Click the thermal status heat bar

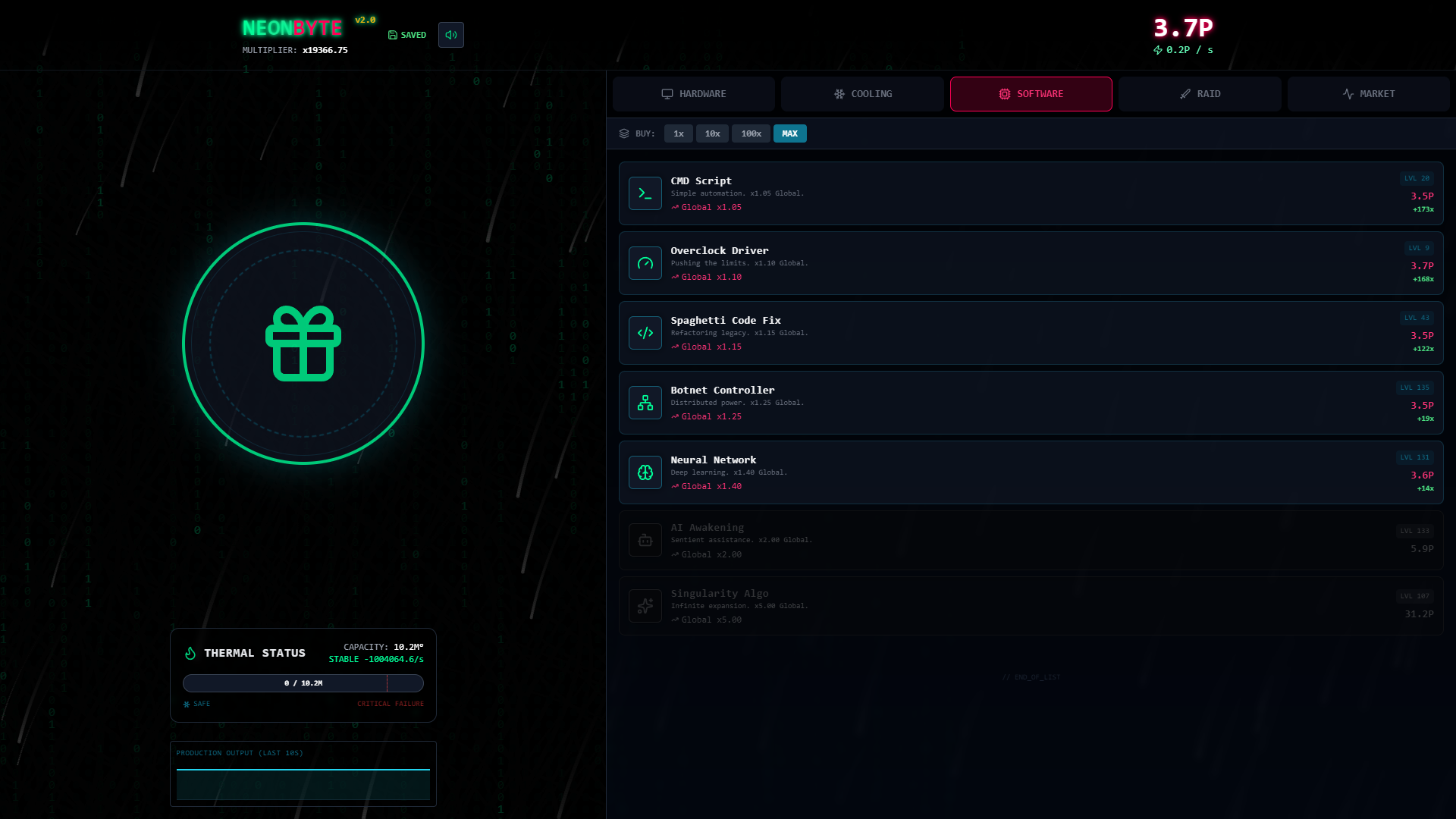pos(303,683)
